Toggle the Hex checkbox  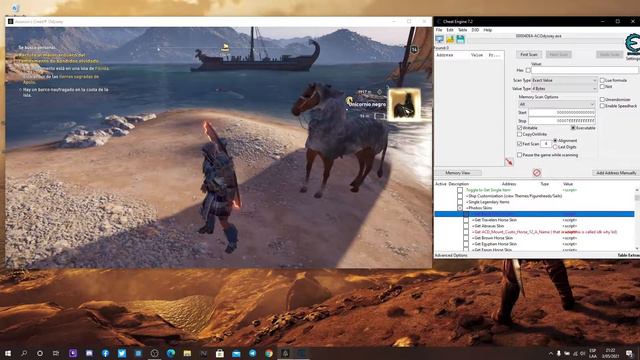(528, 70)
